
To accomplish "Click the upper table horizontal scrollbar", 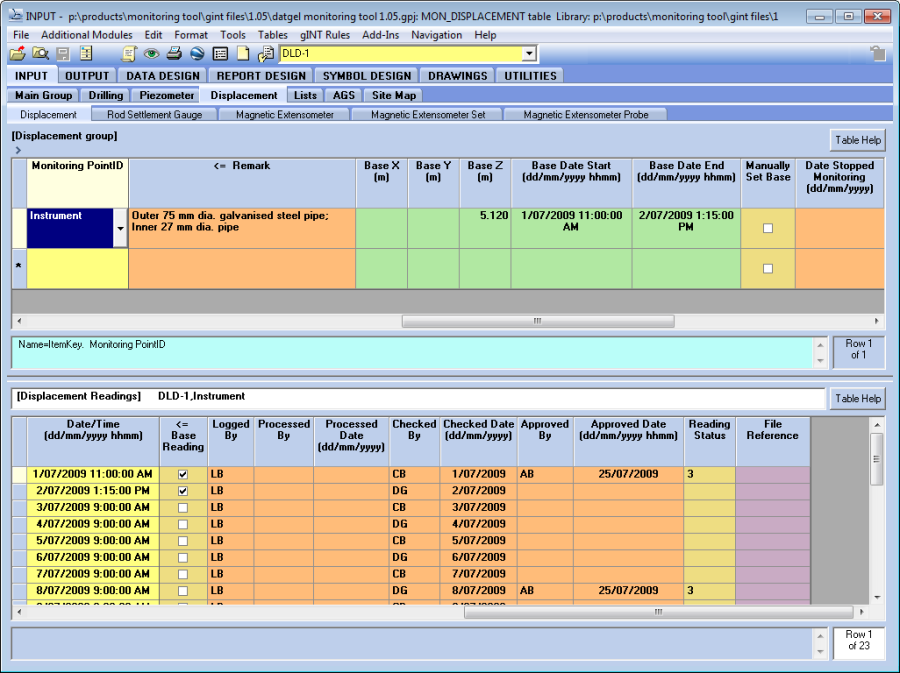I will tap(536, 321).
